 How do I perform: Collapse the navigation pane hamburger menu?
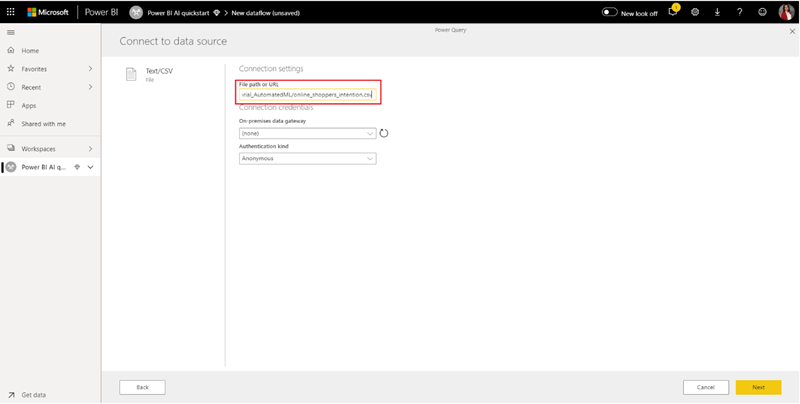coord(11,33)
